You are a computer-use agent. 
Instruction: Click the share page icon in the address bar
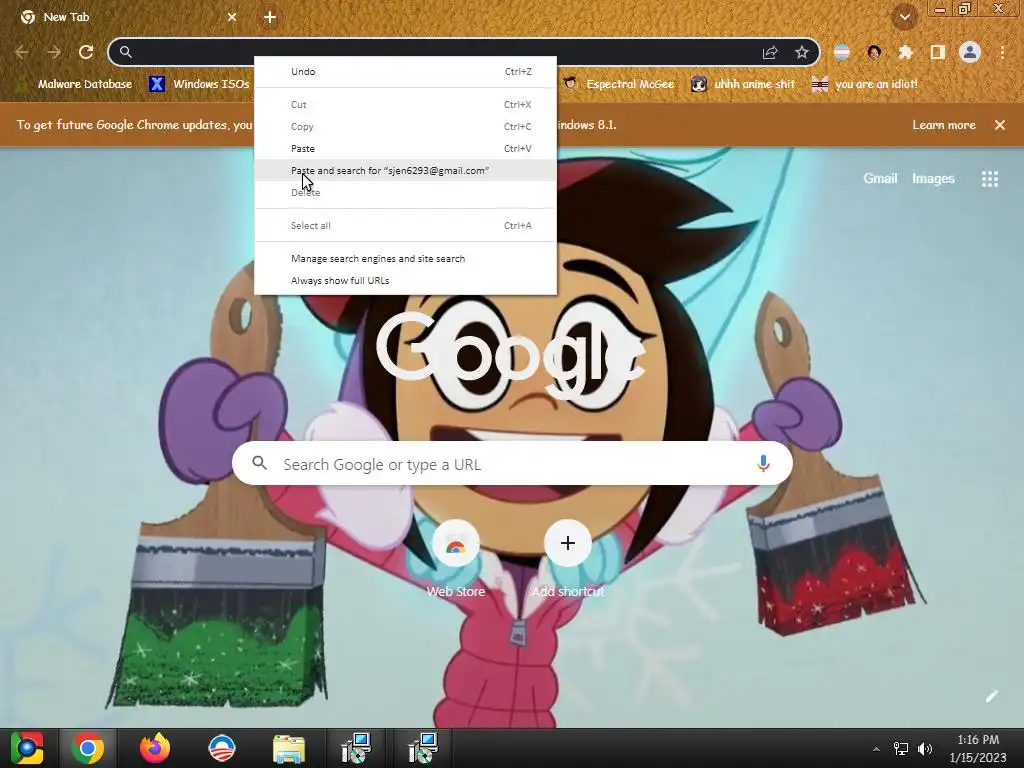point(770,52)
